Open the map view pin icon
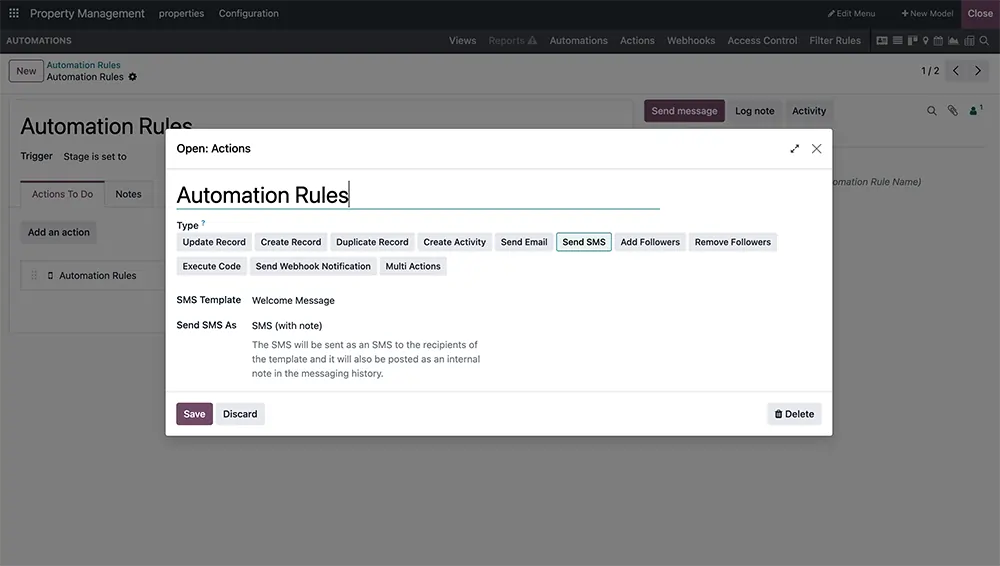1000x566 pixels. tap(925, 40)
